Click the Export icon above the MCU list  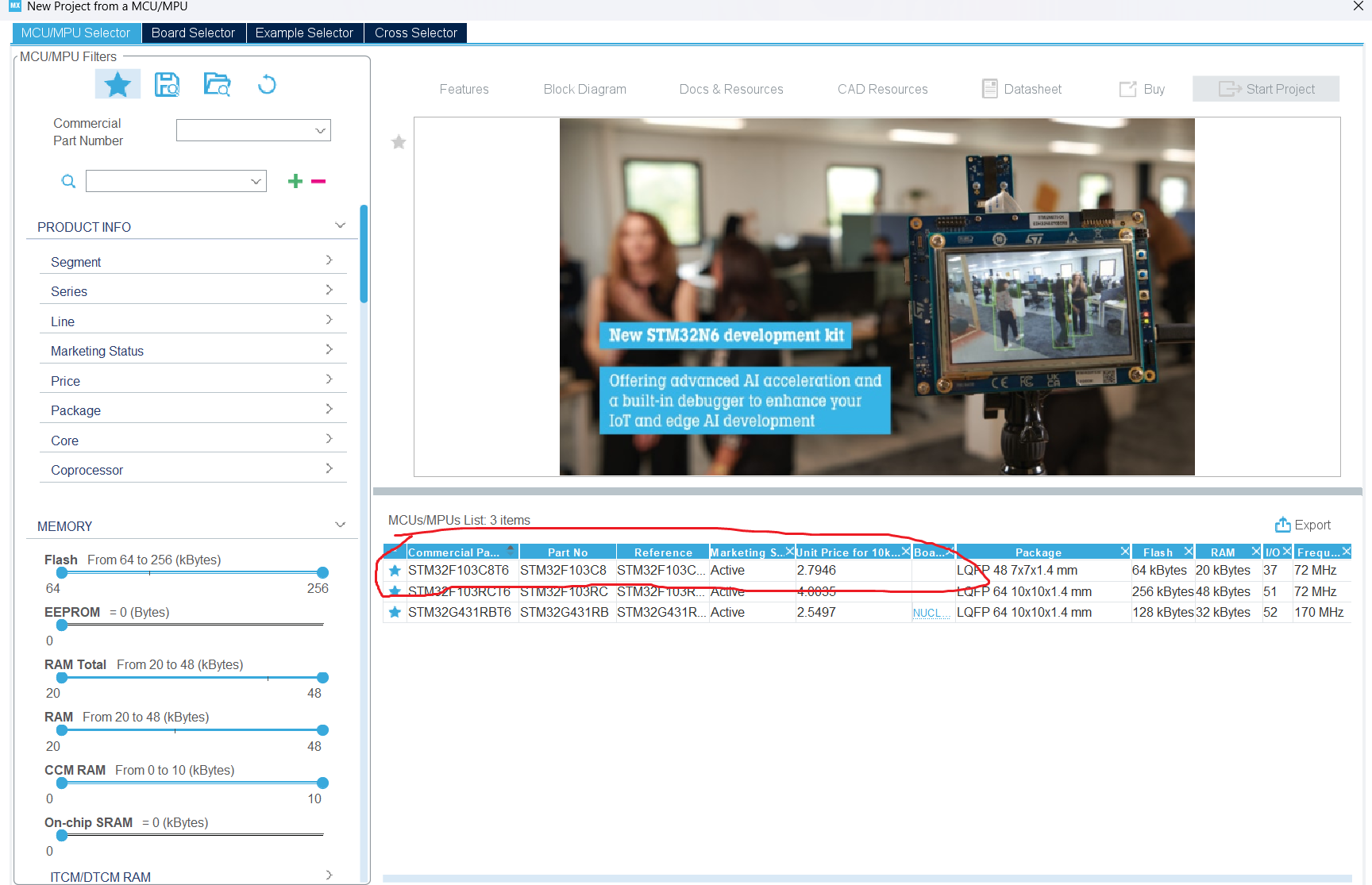coord(1282,525)
